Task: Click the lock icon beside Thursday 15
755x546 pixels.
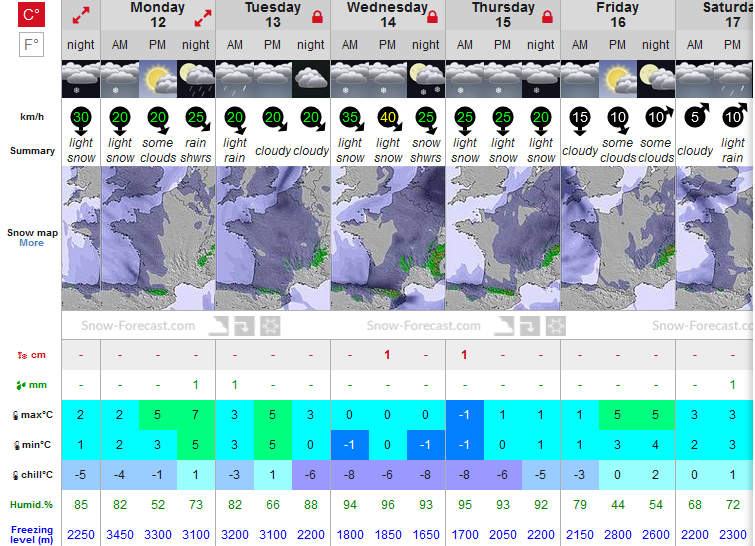Action: 547,17
